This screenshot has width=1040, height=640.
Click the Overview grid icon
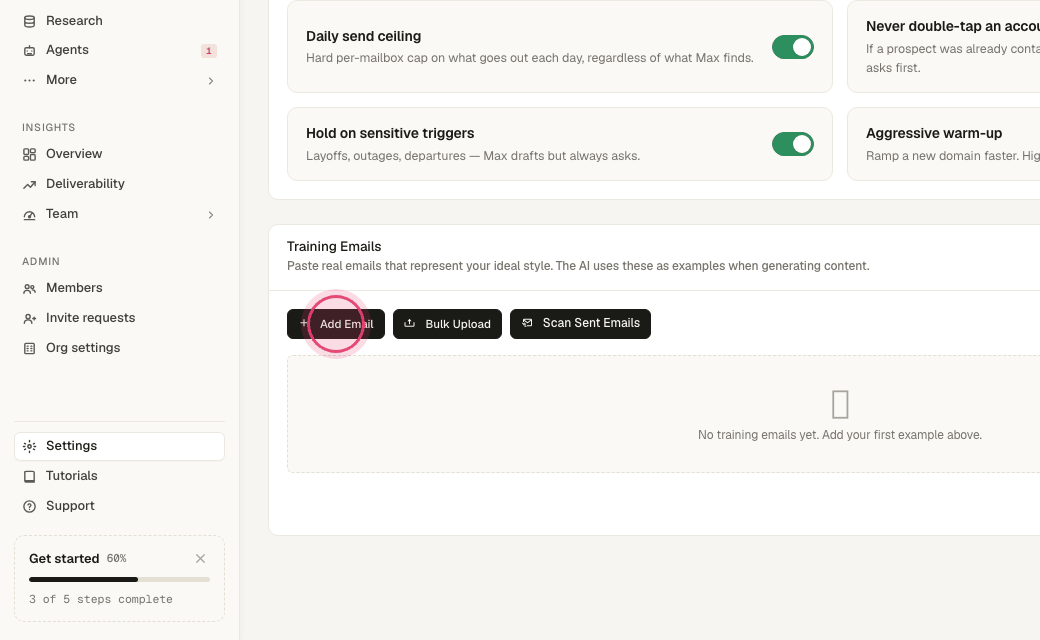29,155
